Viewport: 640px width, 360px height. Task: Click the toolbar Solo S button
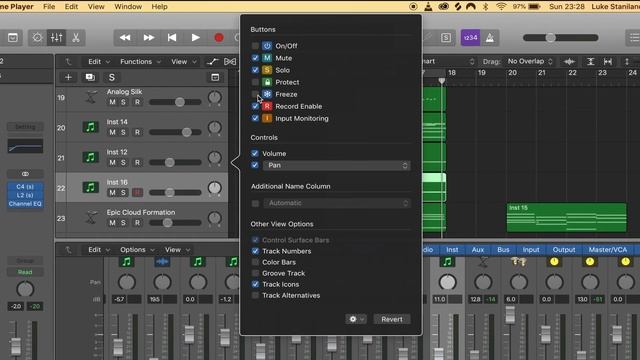coord(446,38)
